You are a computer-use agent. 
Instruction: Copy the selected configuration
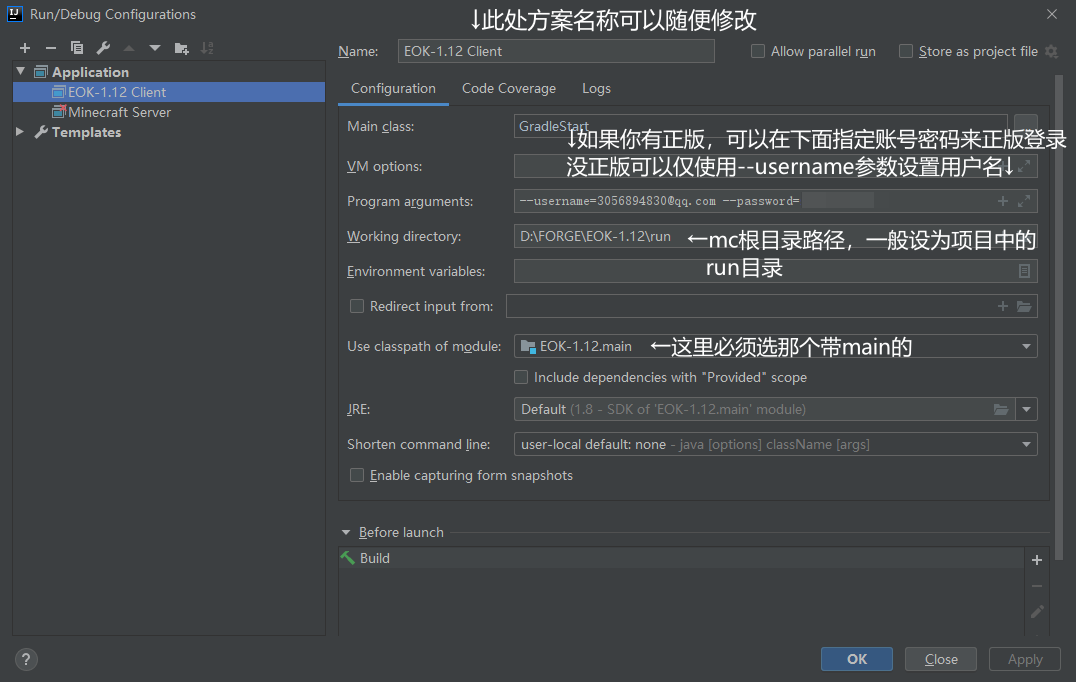point(77,48)
